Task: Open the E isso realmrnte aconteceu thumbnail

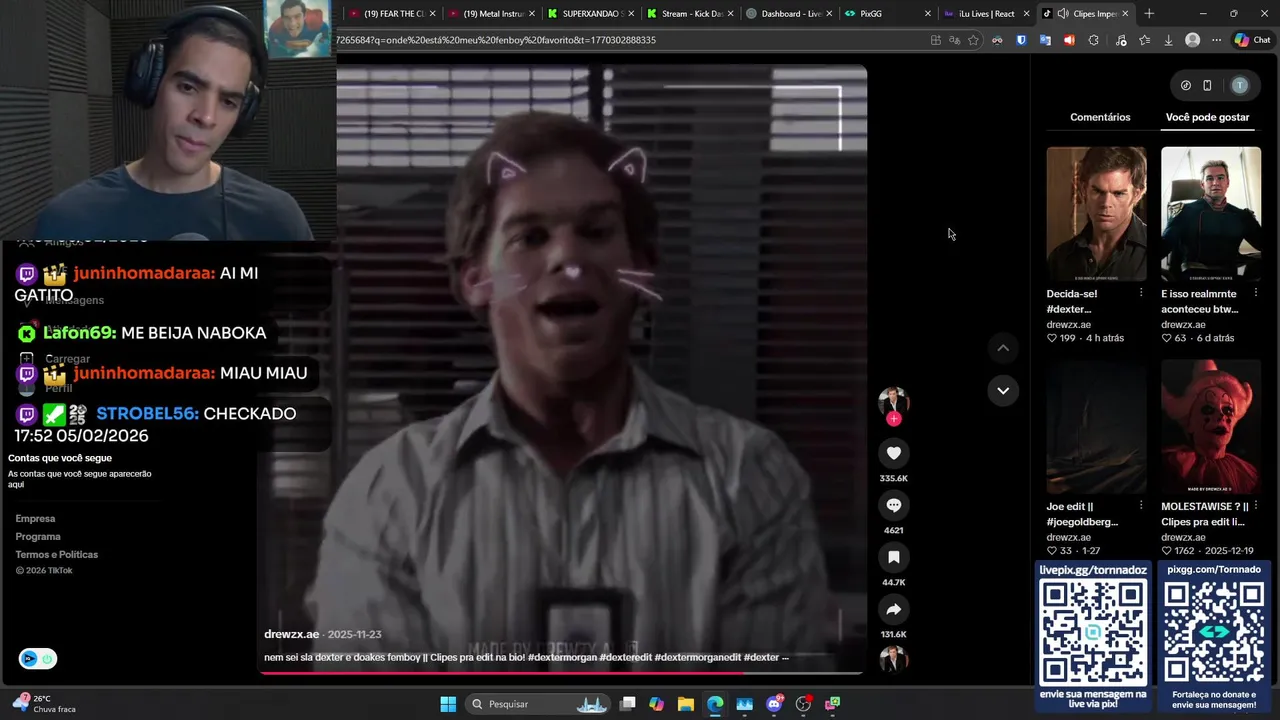Action: click(1211, 214)
